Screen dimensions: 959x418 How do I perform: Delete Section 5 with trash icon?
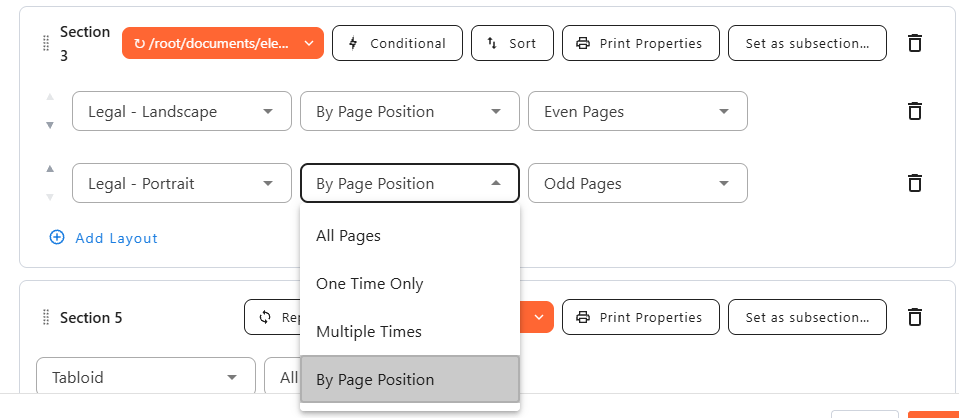point(915,317)
